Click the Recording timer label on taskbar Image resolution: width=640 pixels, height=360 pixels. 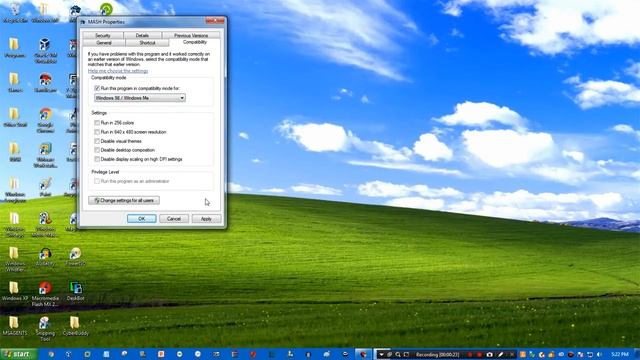tap(437, 354)
